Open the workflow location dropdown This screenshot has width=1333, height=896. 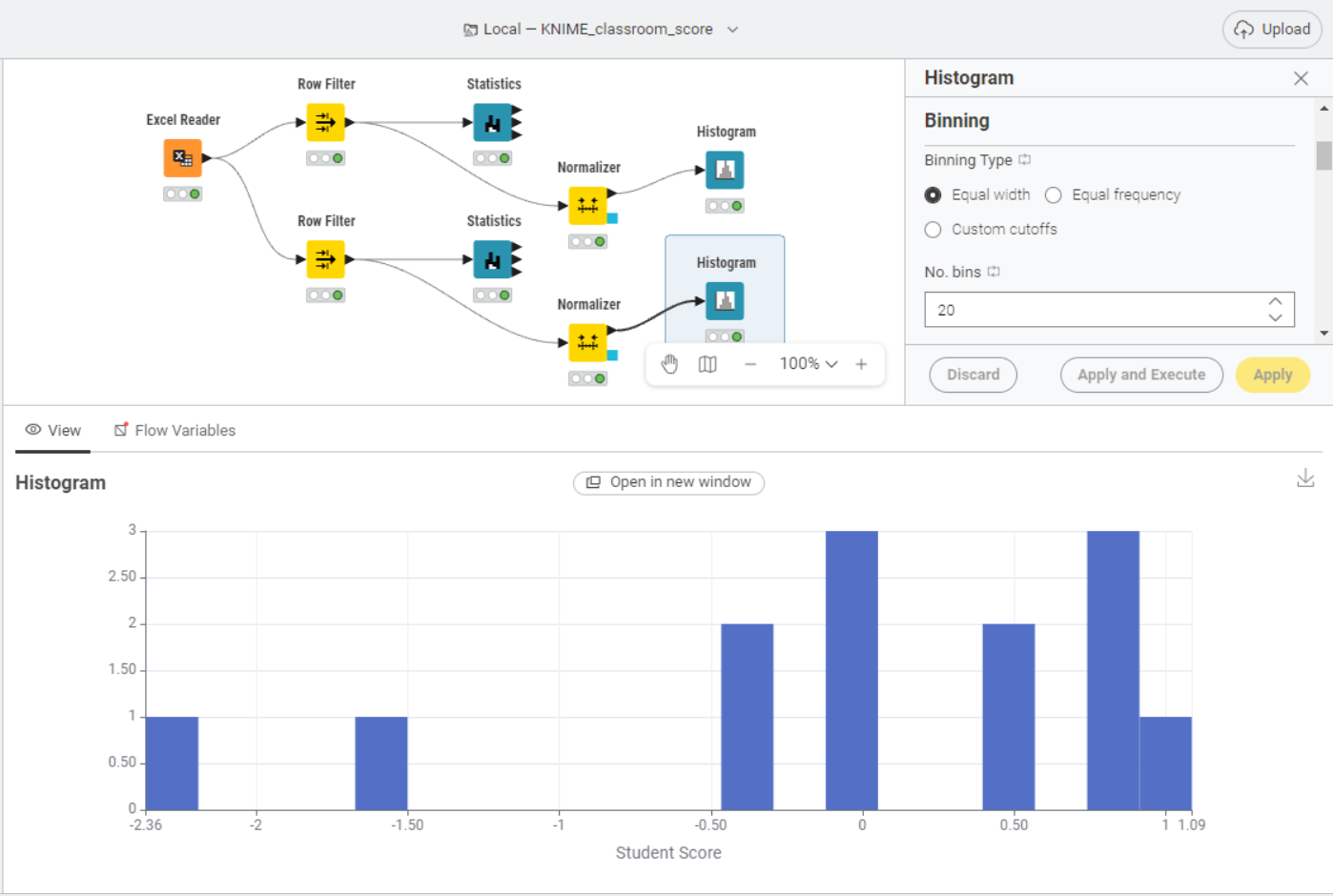click(732, 30)
